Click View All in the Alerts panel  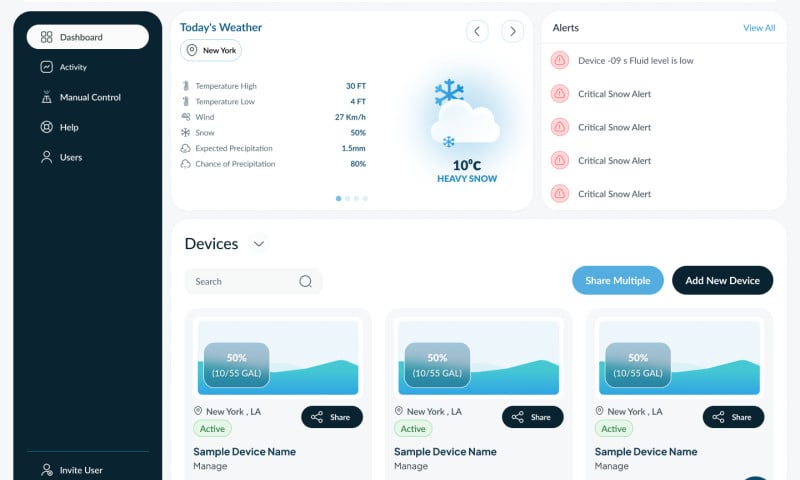pos(759,28)
